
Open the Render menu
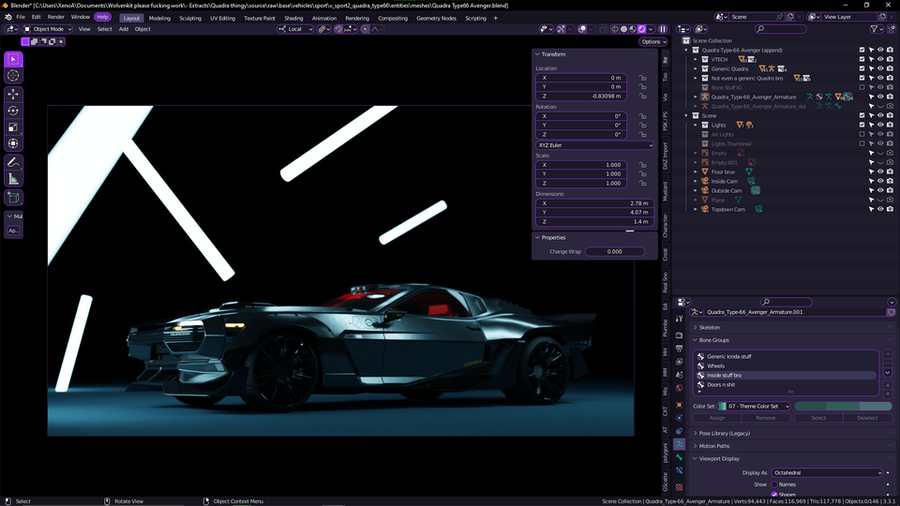coord(56,17)
